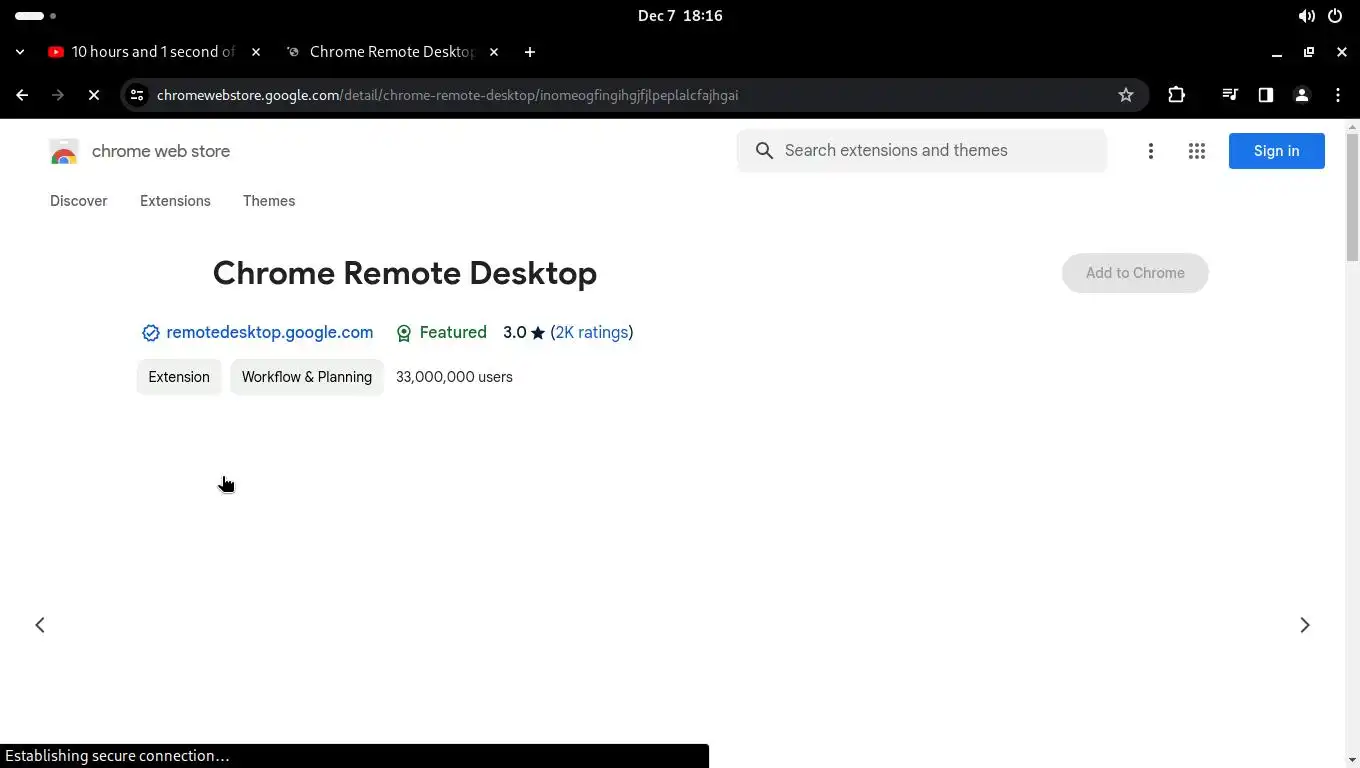Click the Sign in button
This screenshot has height=768, width=1360.
point(1277,151)
